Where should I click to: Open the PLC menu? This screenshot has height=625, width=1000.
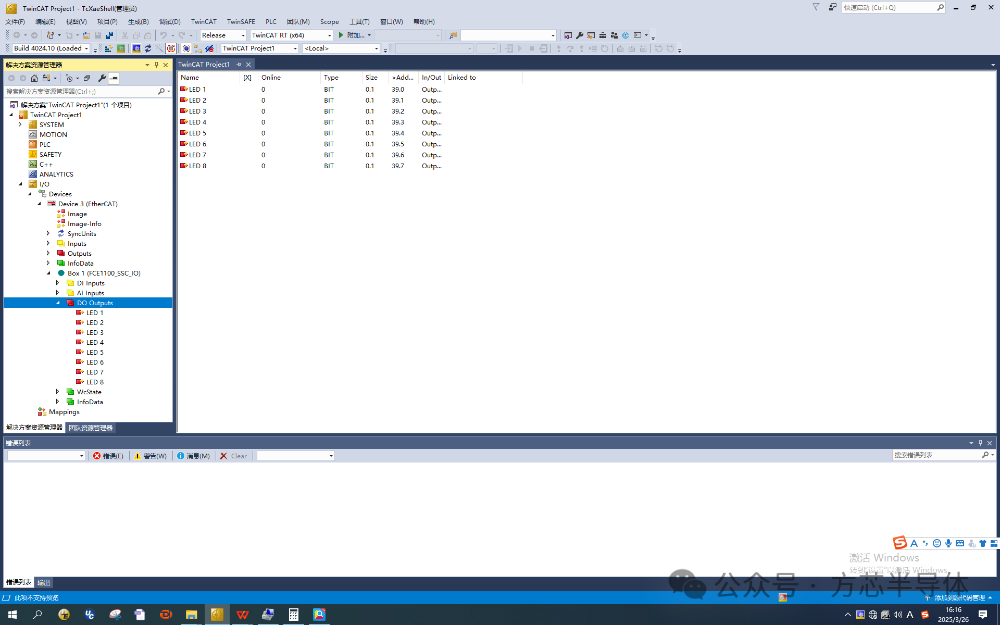point(271,22)
